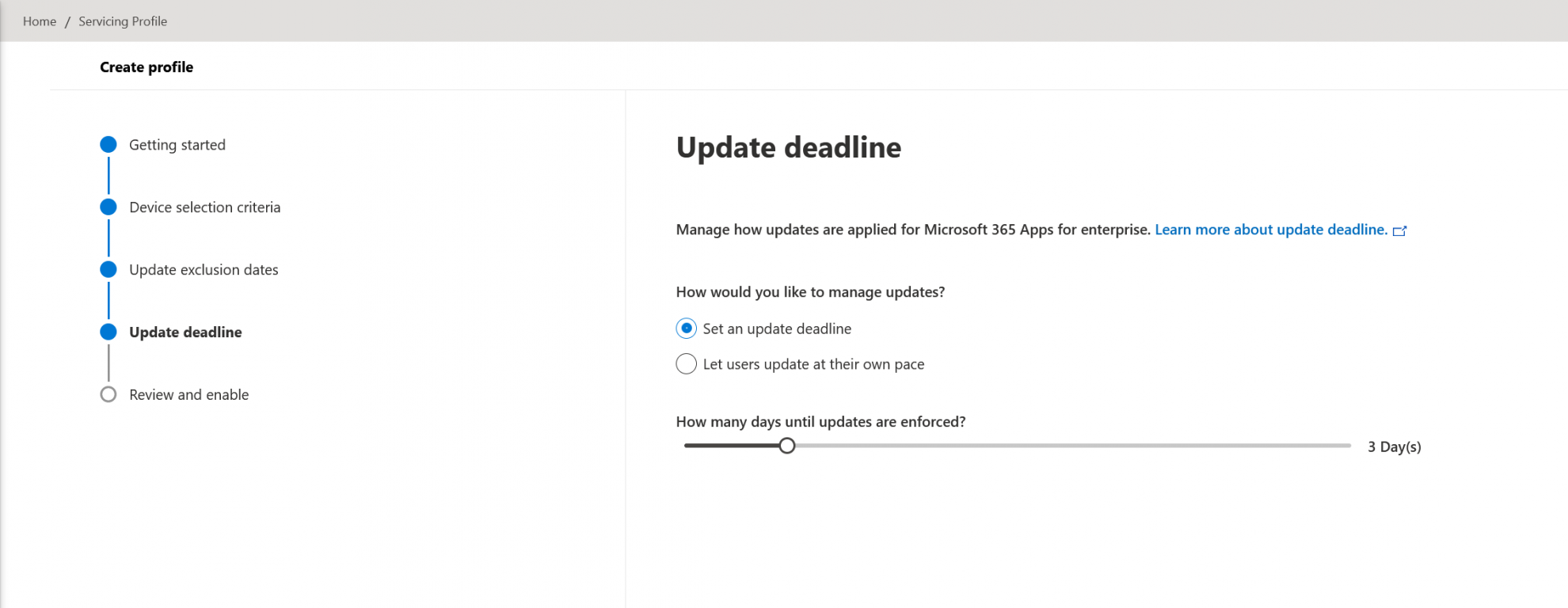
Task: Click the days-until-enforced slider handle
Action: [787, 446]
